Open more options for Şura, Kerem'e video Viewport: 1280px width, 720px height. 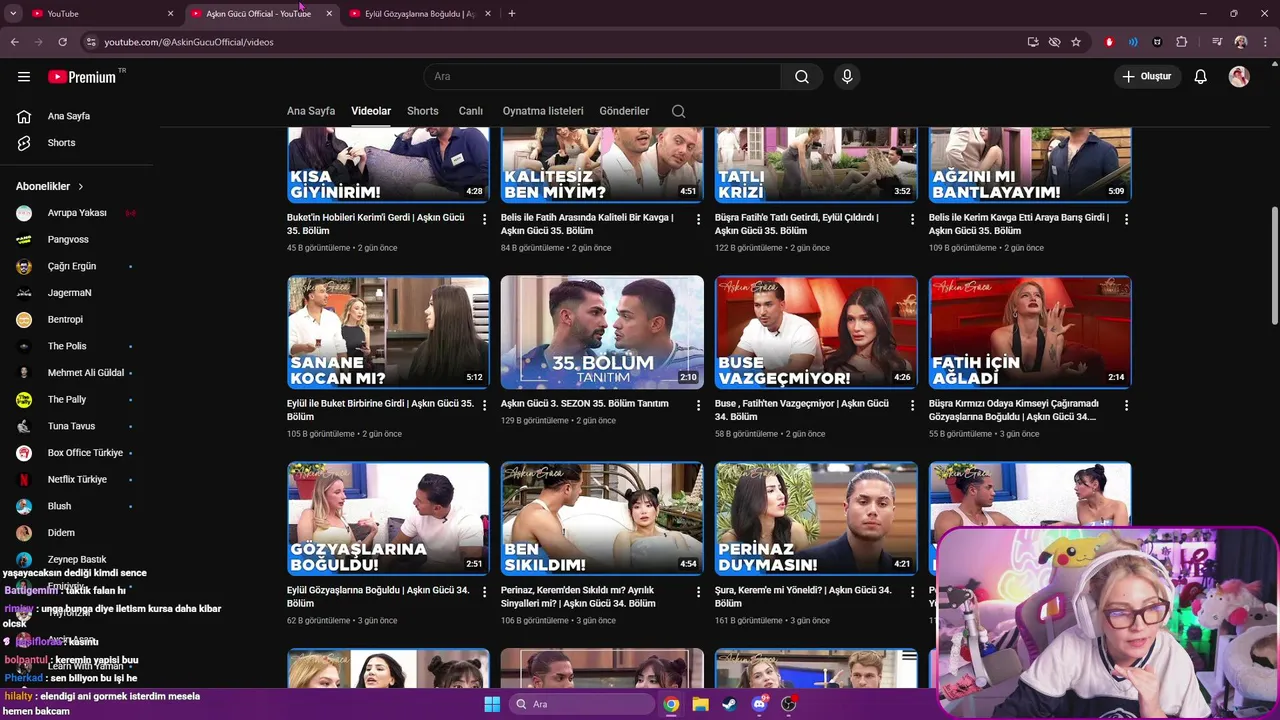coord(913,592)
